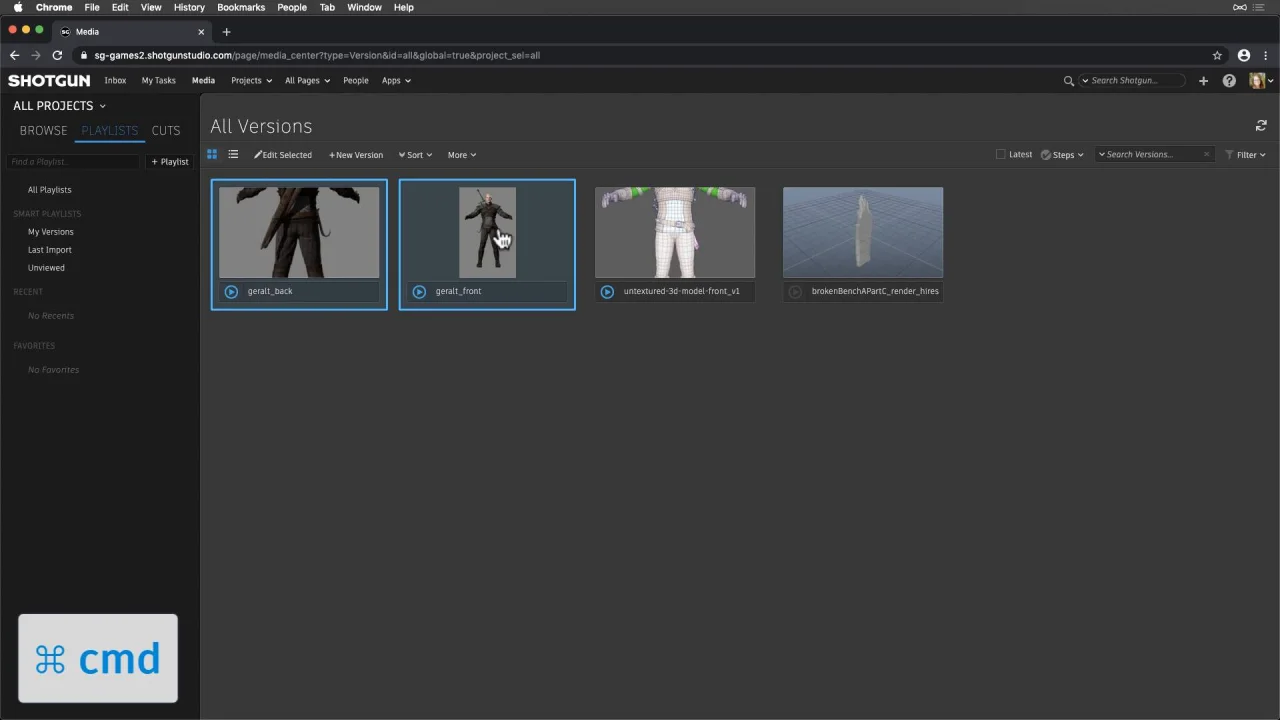The height and width of the screenshot is (720, 1280).
Task: Switch to list view mode
Action: (233, 154)
